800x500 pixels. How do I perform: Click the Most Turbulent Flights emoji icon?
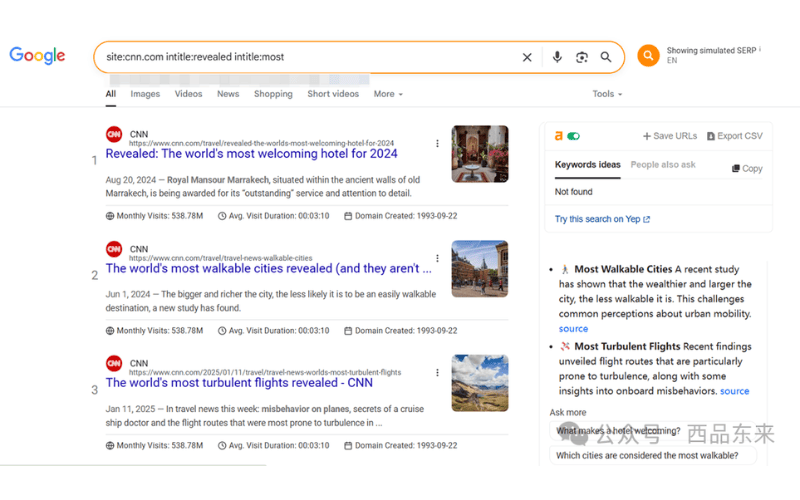(565, 346)
